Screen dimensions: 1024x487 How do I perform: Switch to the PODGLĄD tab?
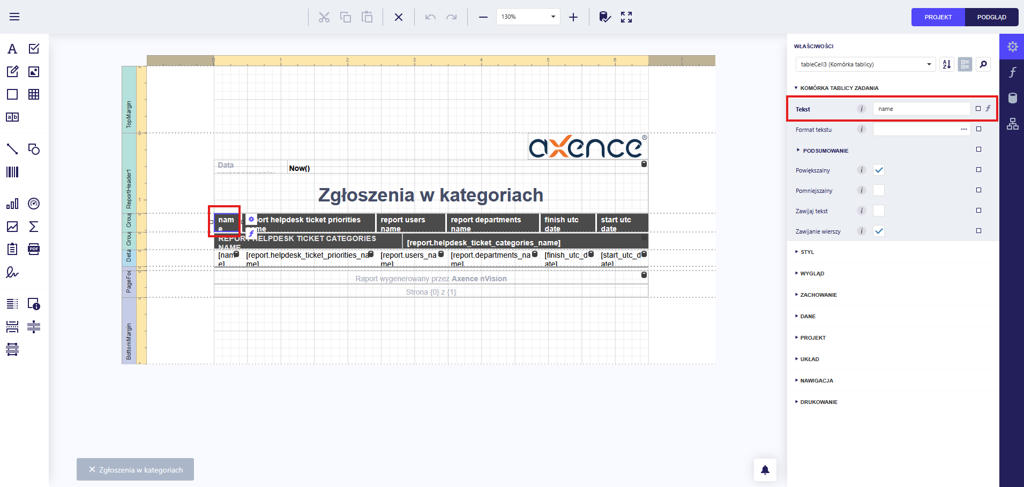pos(991,17)
